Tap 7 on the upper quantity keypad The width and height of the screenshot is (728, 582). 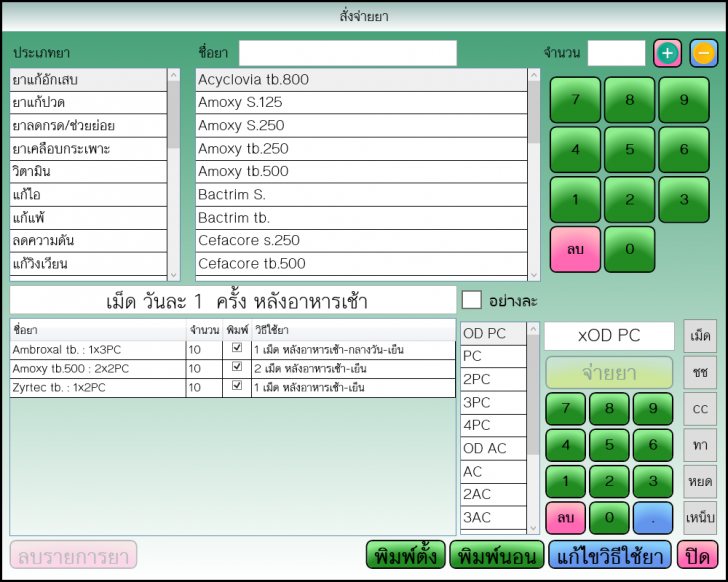click(575, 100)
